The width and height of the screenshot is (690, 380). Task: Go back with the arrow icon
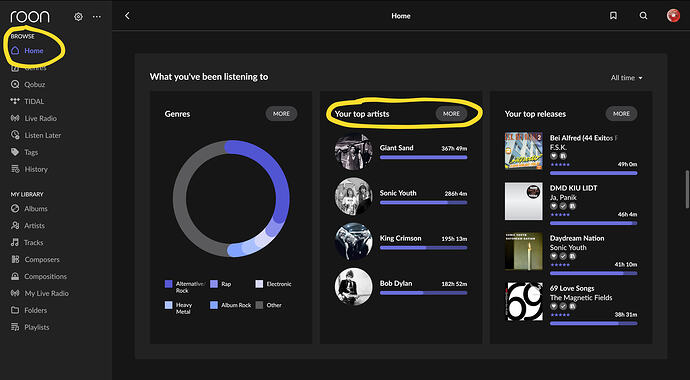click(127, 16)
